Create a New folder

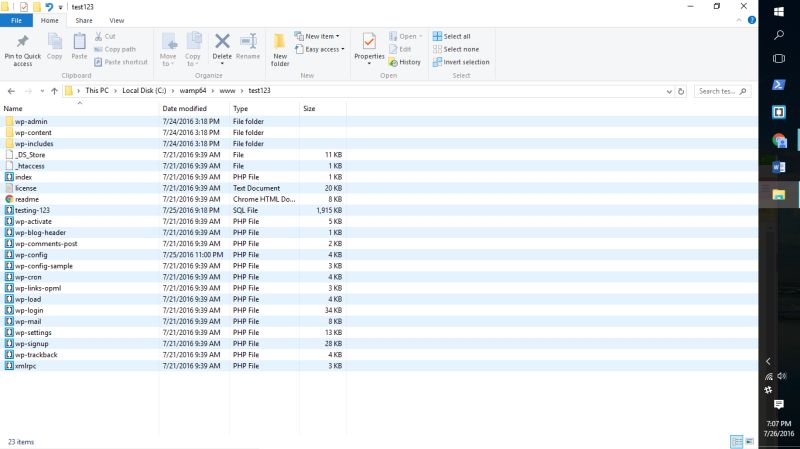click(280, 49)
